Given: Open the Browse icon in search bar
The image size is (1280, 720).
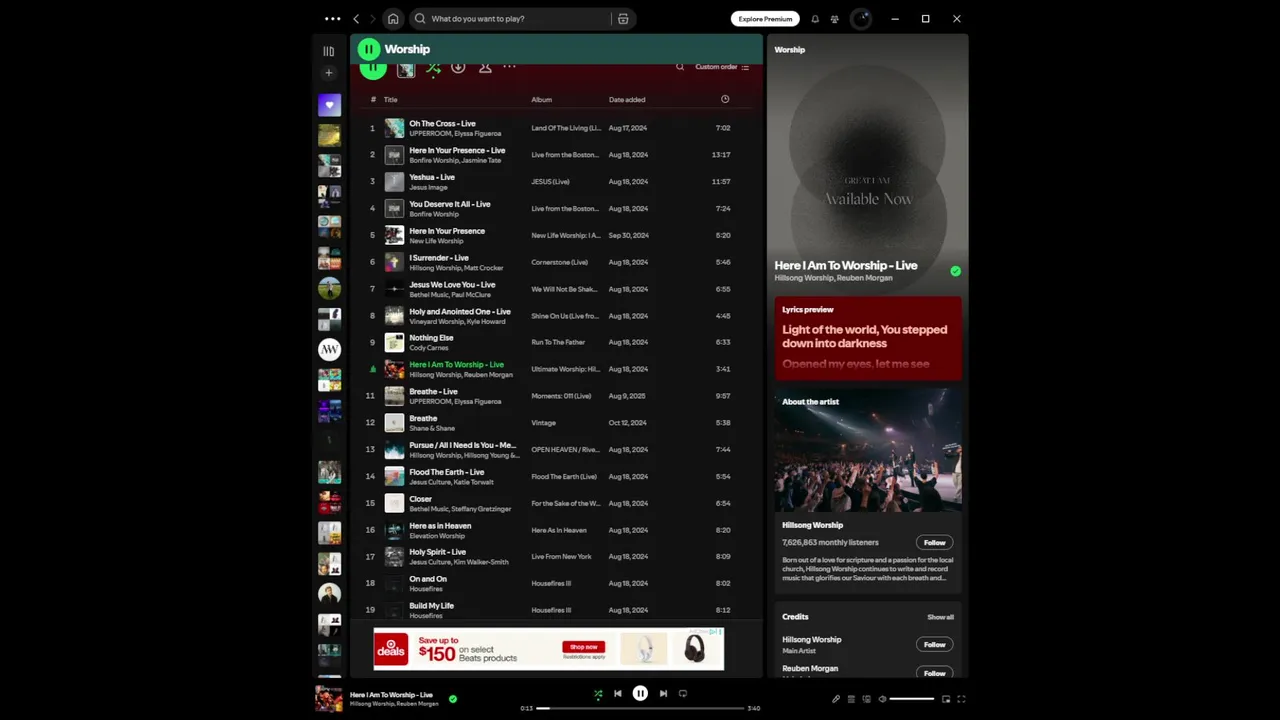Looking at the screenshot, I should click(x=623, y=19).
